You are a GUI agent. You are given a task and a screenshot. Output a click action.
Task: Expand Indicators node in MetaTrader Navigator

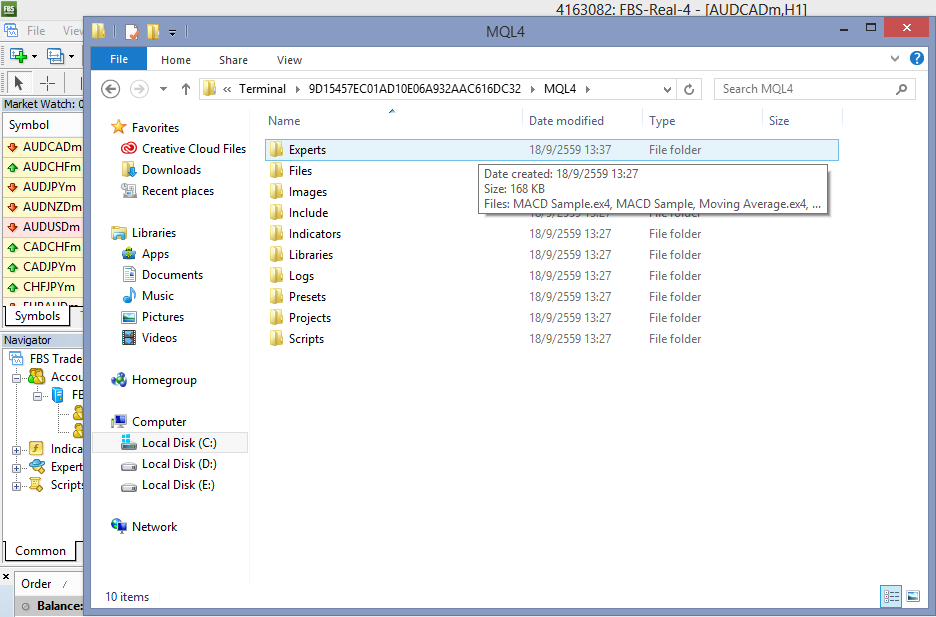(17, 450)
